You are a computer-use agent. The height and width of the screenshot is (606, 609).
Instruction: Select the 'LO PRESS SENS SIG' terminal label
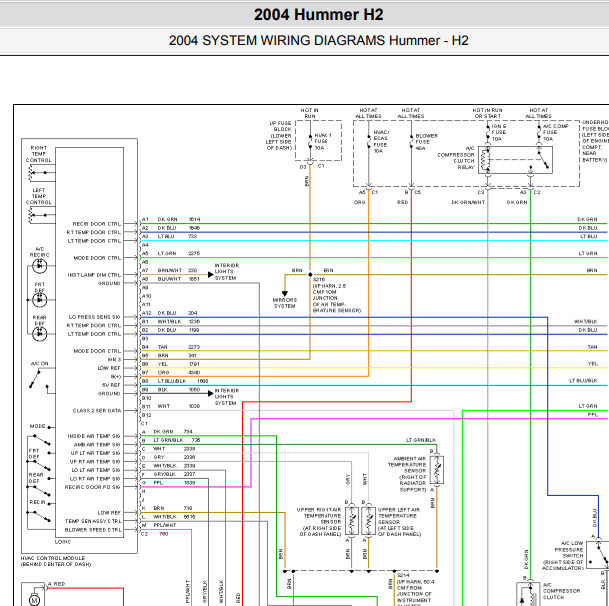point(95,317)
